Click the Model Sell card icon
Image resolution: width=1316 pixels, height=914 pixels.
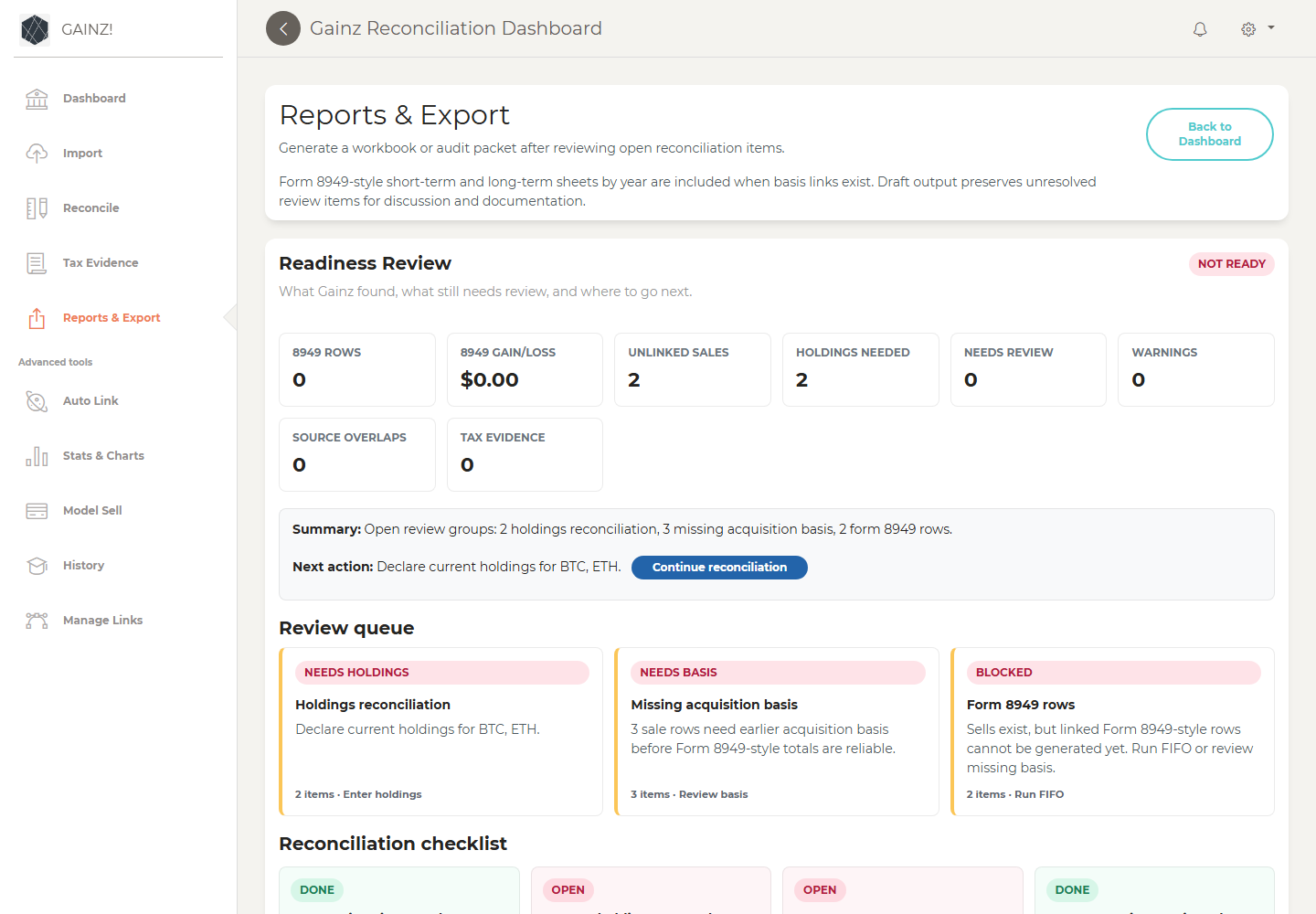(x=37, y=511)
